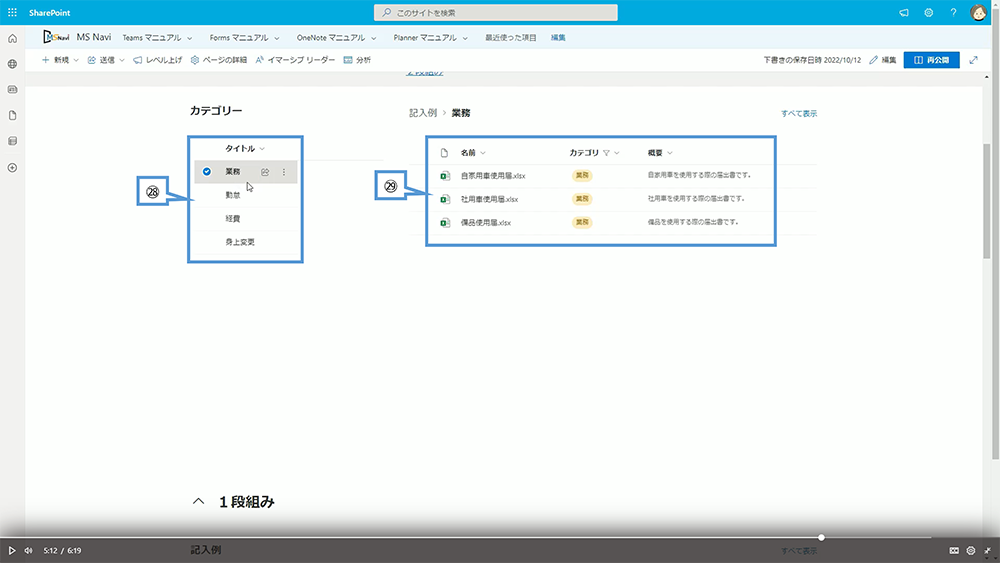This screenshot has width=1000, height=563.
Task: Open the settings gear in header
Action: pos(929,13)
